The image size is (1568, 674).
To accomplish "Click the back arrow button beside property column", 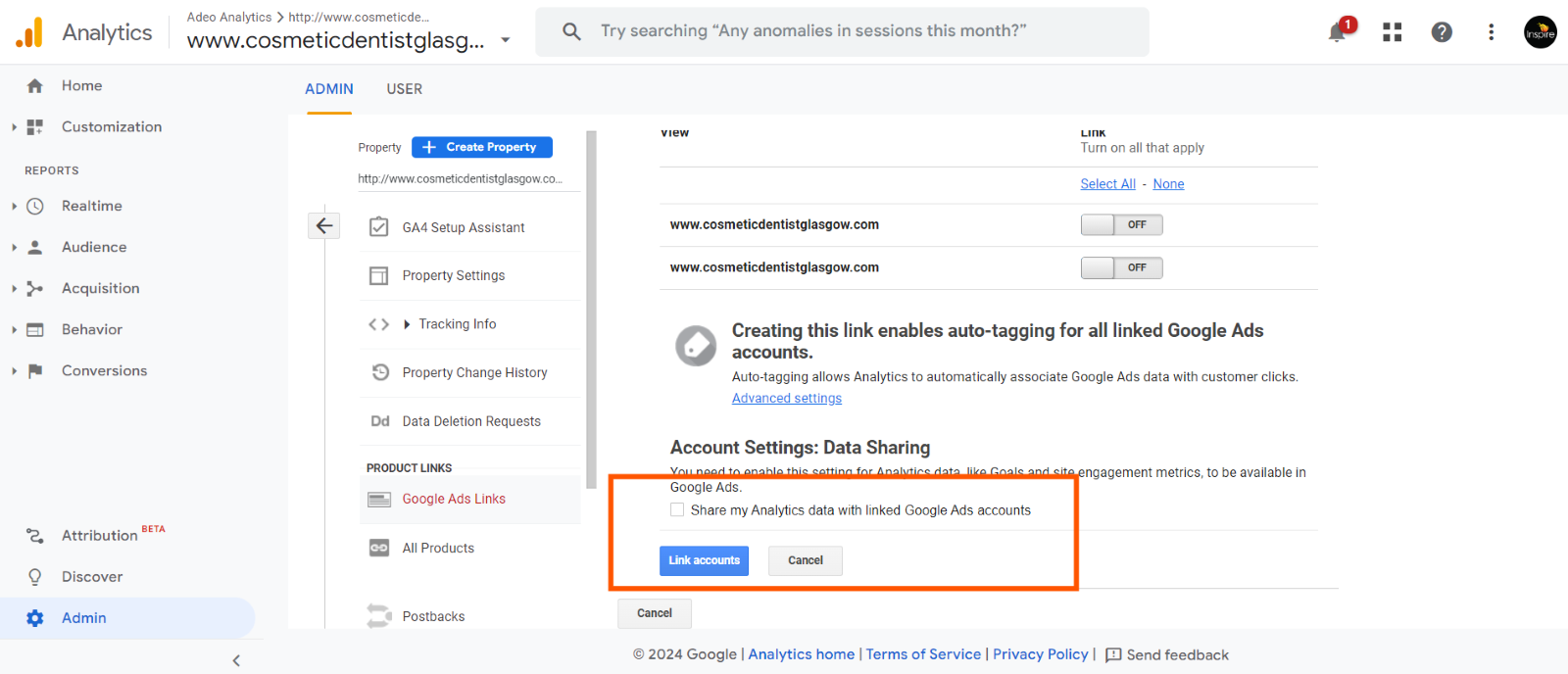I will click(324, 226).
